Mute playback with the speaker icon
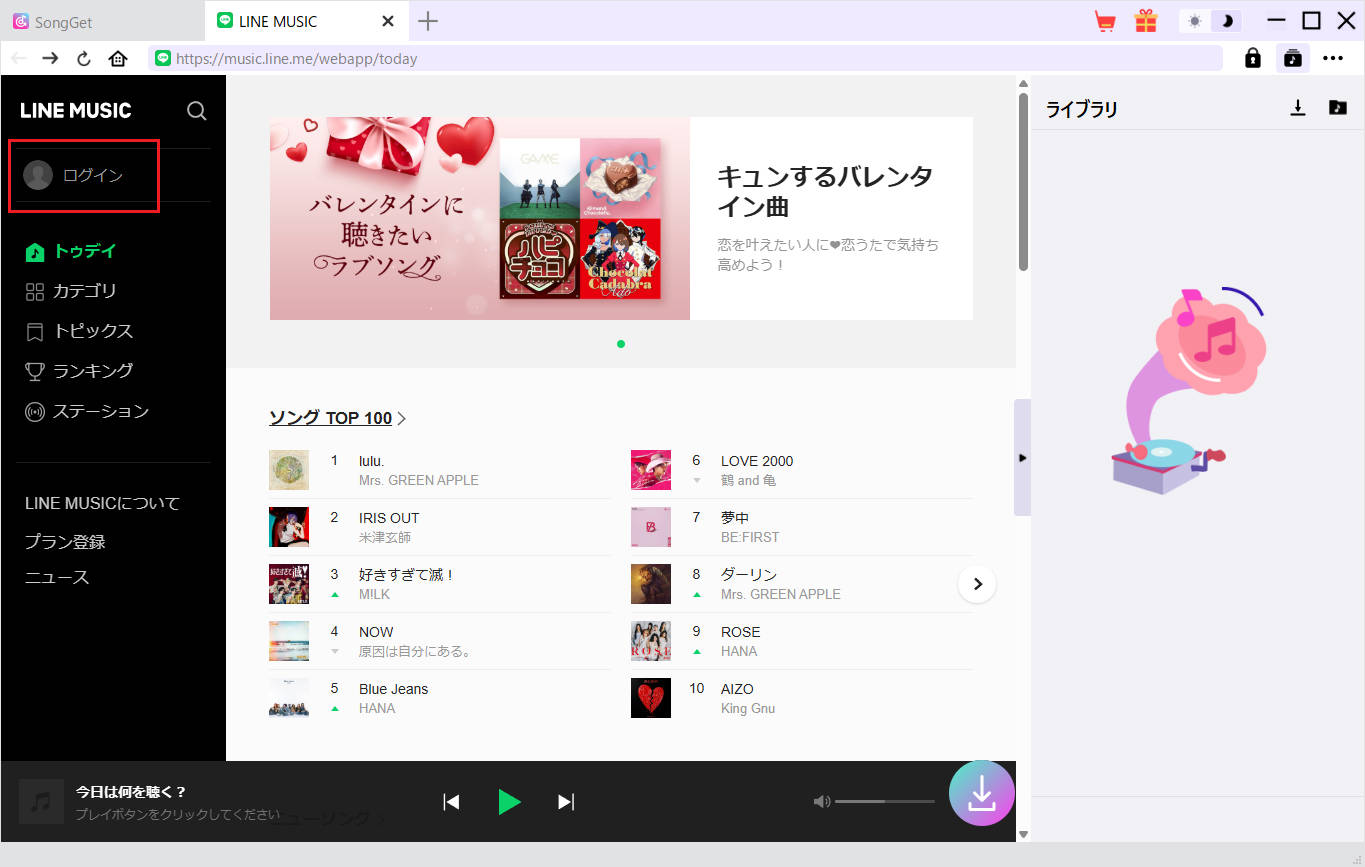The width and height of the screenshot is (1365, 867). pyautogui.click(x=822, y=800)
